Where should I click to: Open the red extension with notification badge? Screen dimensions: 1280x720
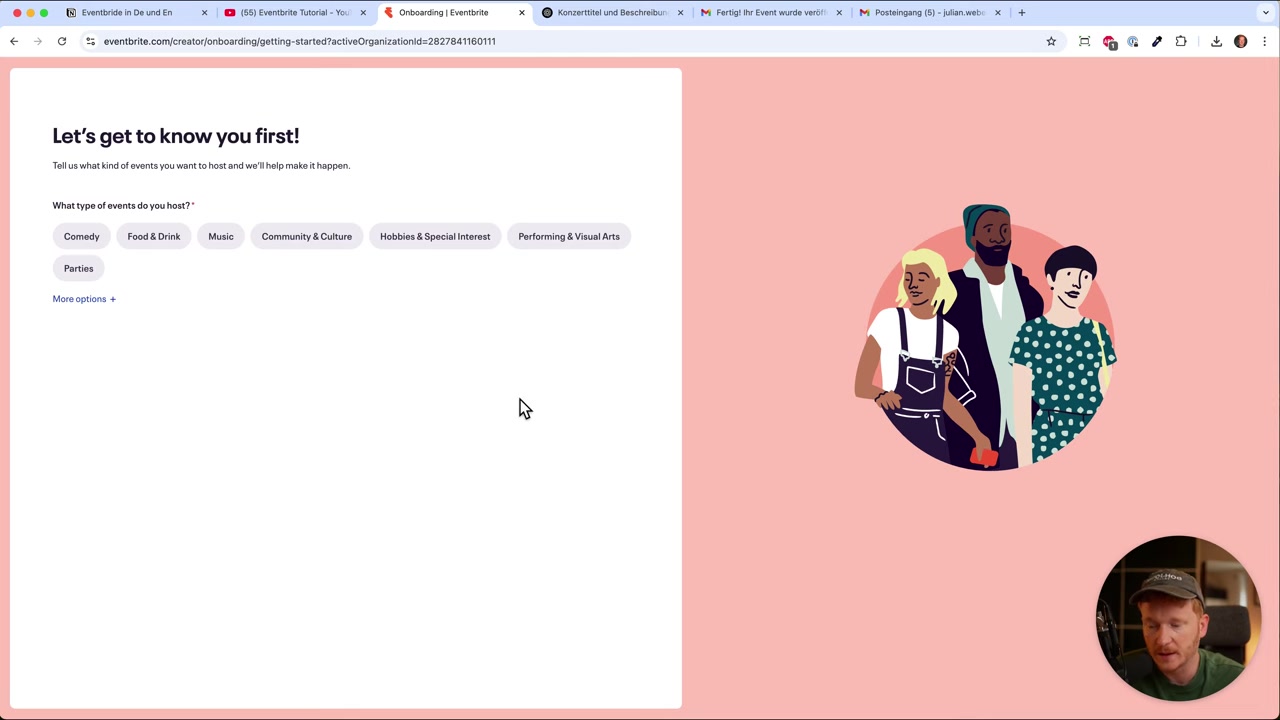1109,42
